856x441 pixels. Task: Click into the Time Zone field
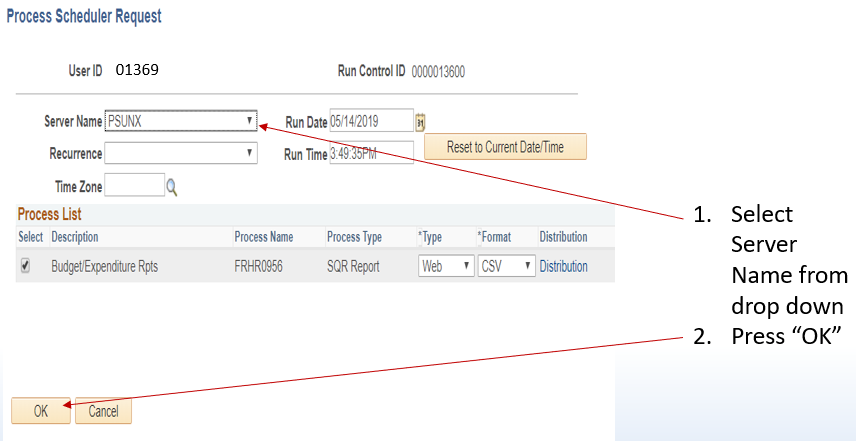pyautogui.click(x=134, y=186)
